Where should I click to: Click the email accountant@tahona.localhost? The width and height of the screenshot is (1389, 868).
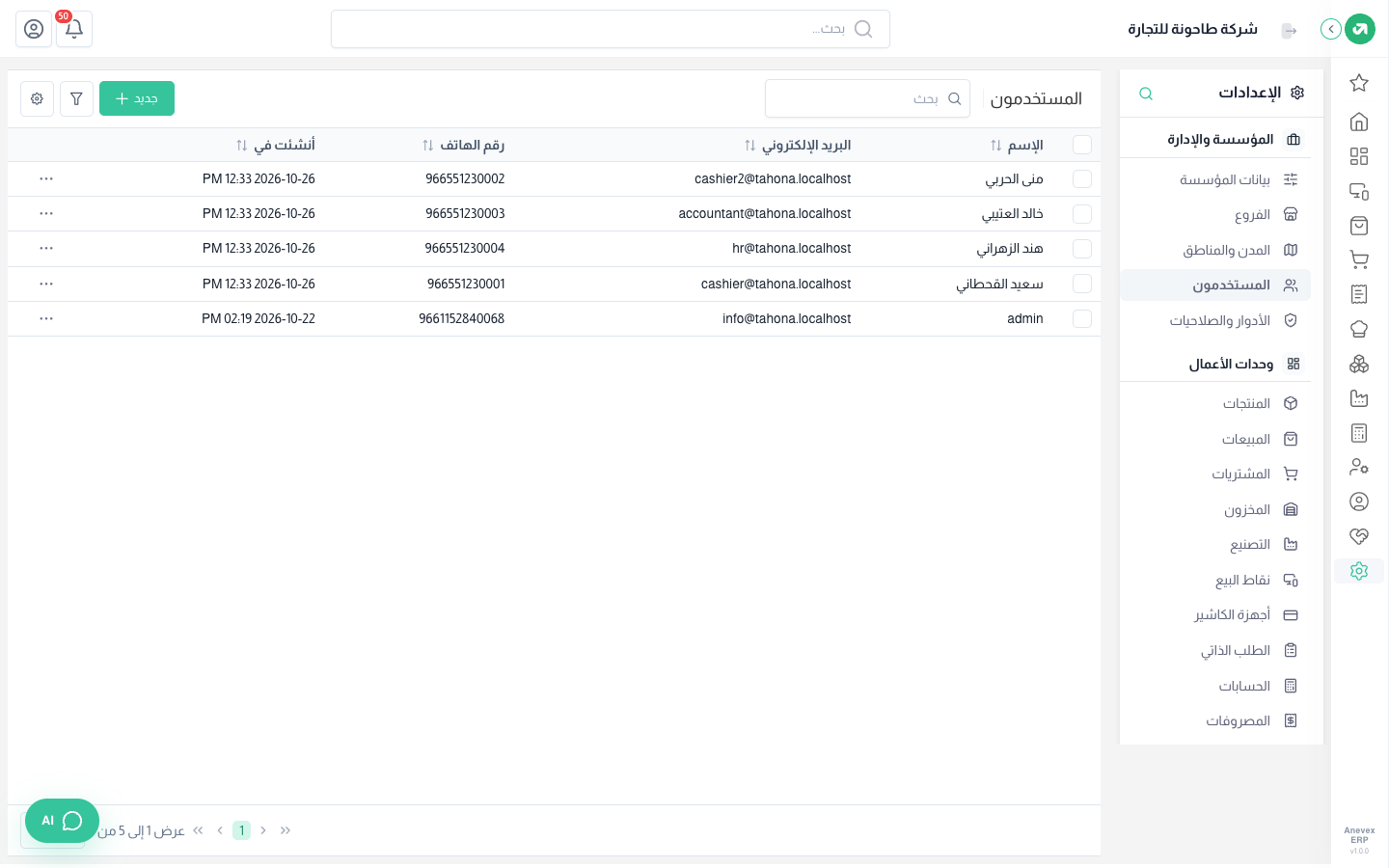tap(765, 214)
